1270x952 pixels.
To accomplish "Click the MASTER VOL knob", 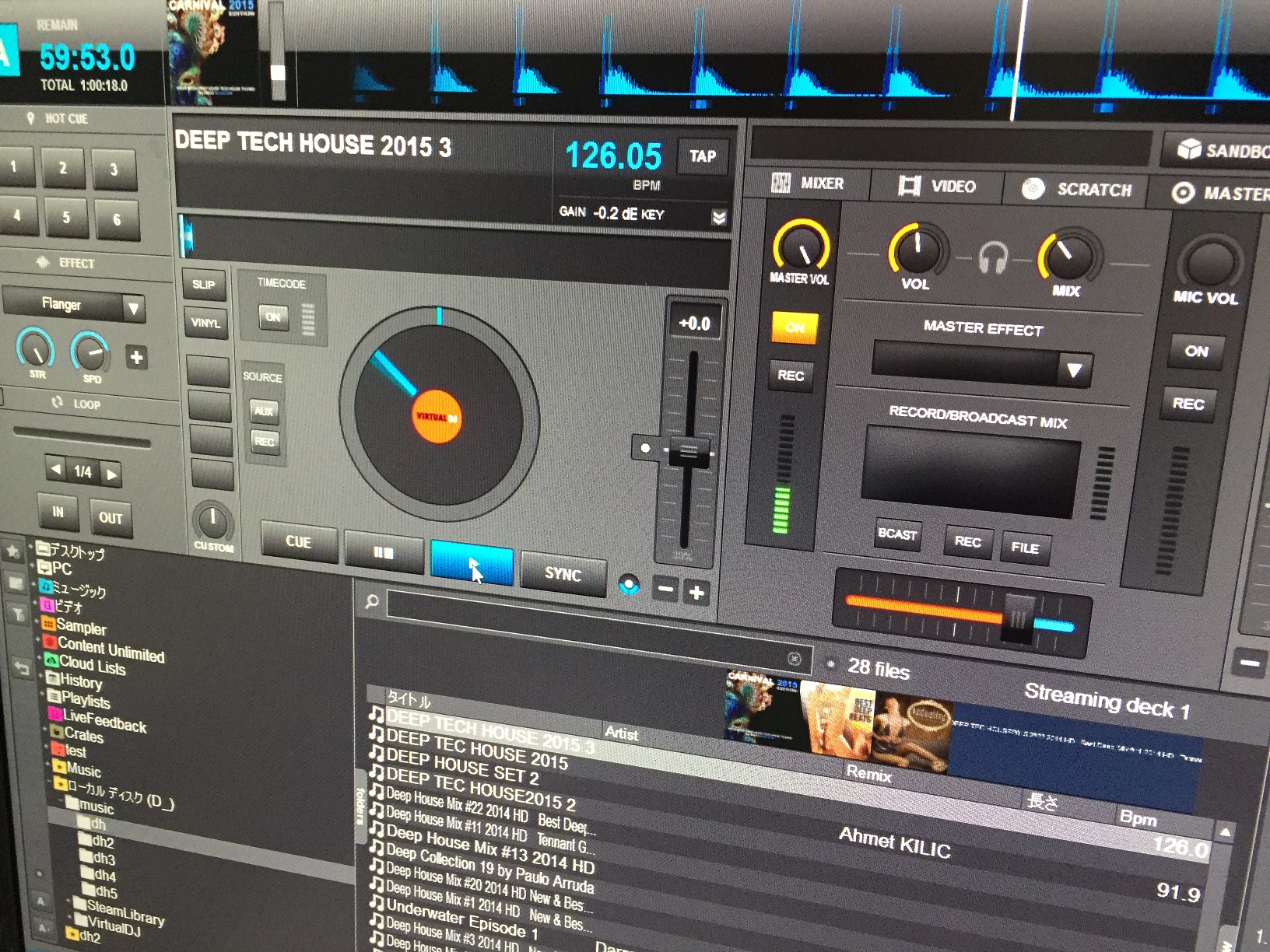I will coord(801,247).
